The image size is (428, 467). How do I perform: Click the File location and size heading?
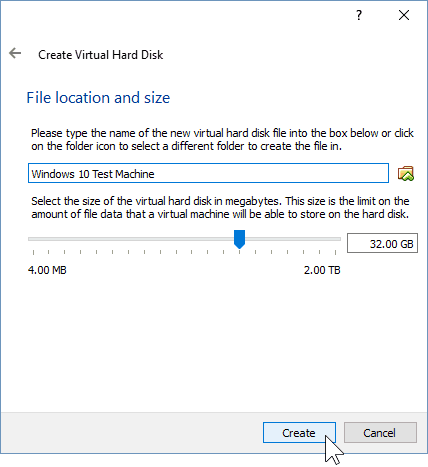click(98, 98)
